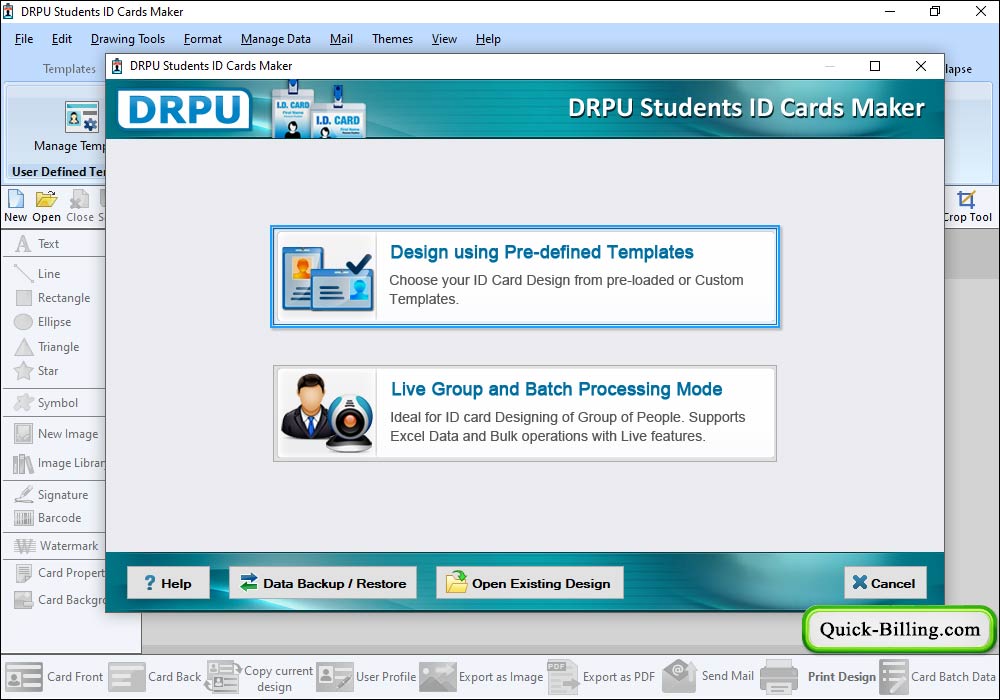This screenshot has width=1000, height=700.
Task: Open Manage Templates icon
Action: tap(82, 117)
